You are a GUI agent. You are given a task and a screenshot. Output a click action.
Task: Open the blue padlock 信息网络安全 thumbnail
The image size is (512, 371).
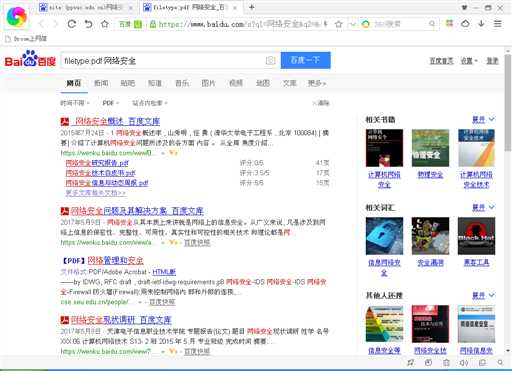tap(384, 236)
